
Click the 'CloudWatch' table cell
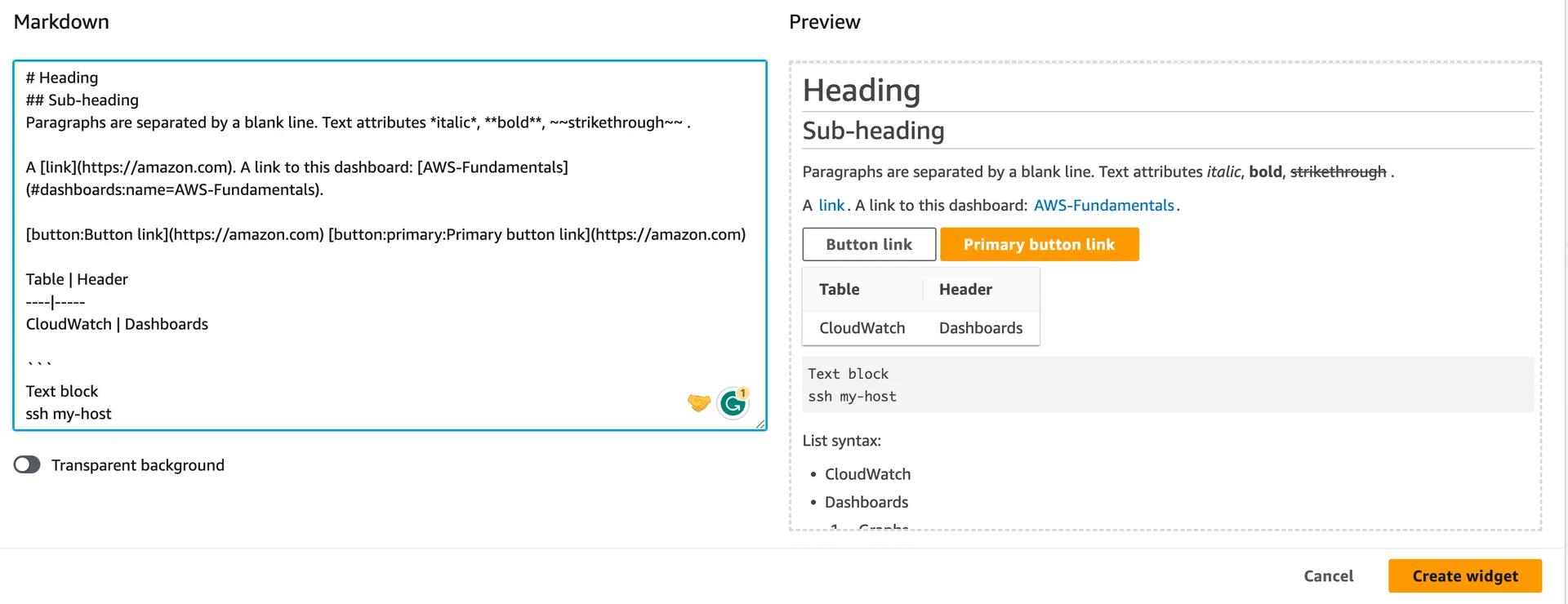(862, 327)
